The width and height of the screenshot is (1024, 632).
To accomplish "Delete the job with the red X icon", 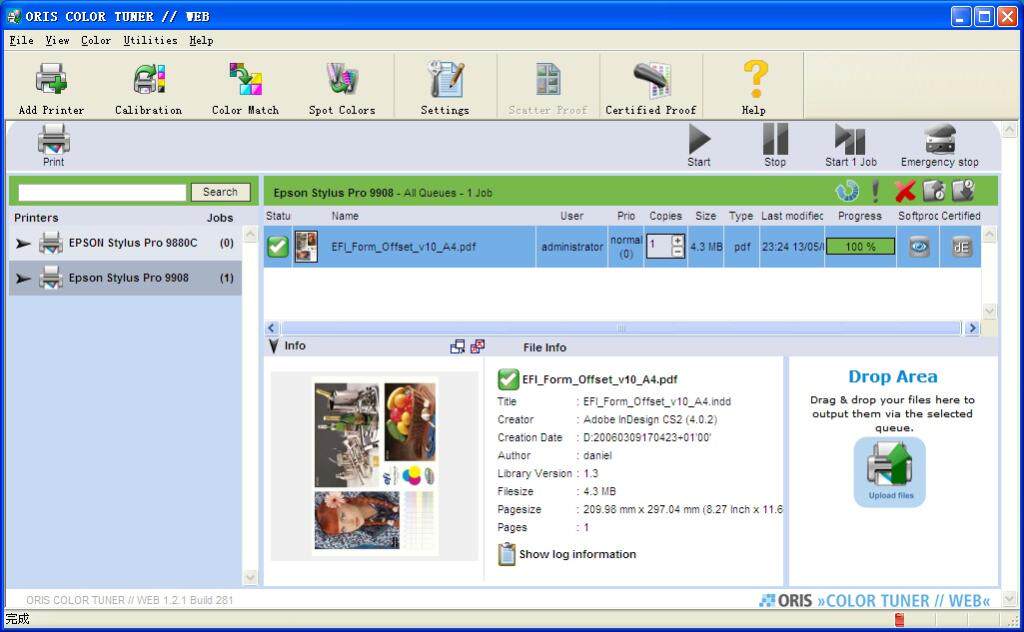I will click(904, 191).
